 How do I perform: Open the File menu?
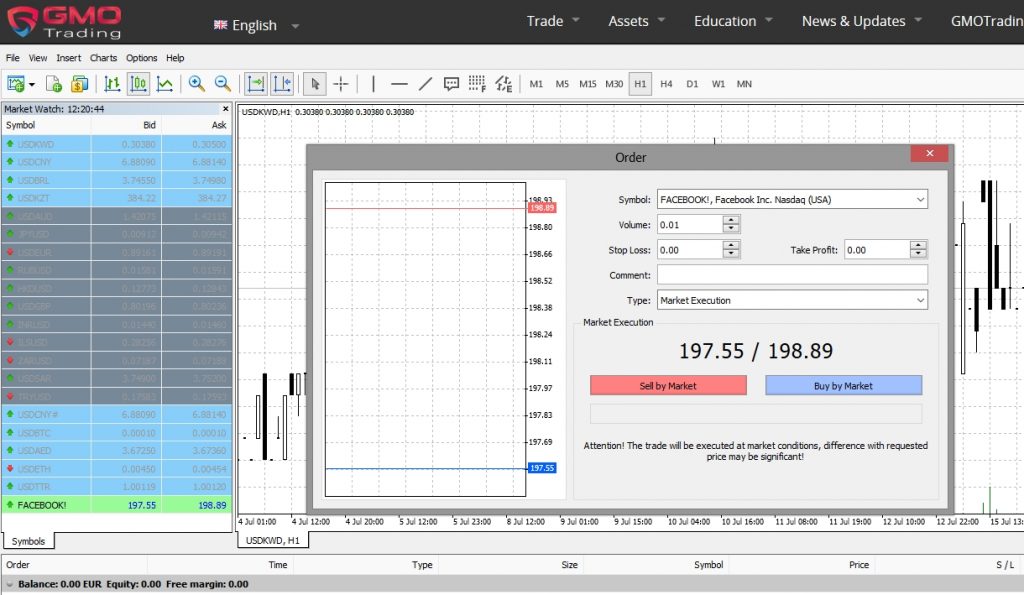12,57
